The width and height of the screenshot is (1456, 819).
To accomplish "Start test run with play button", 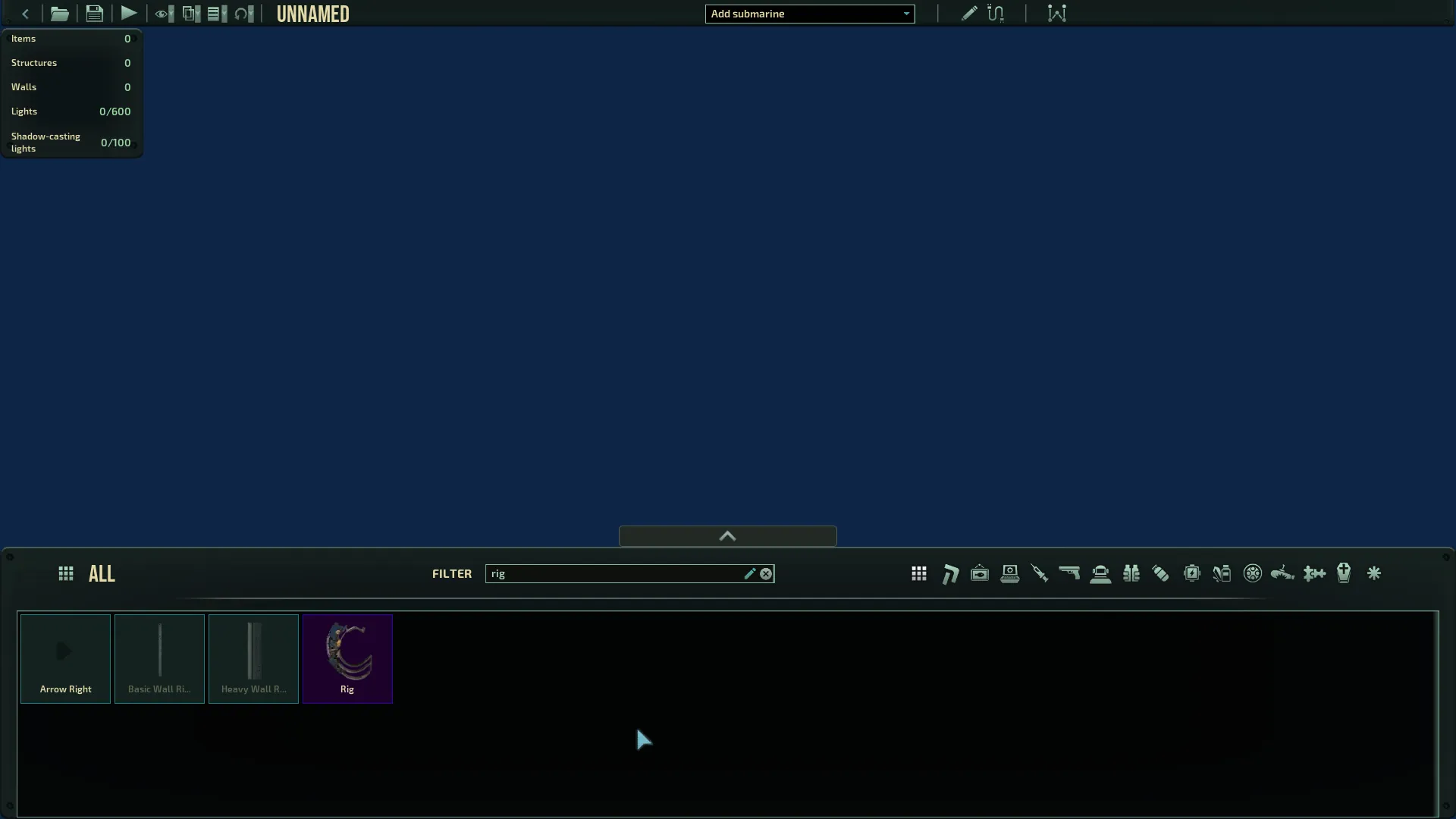I will coord(129,14).
